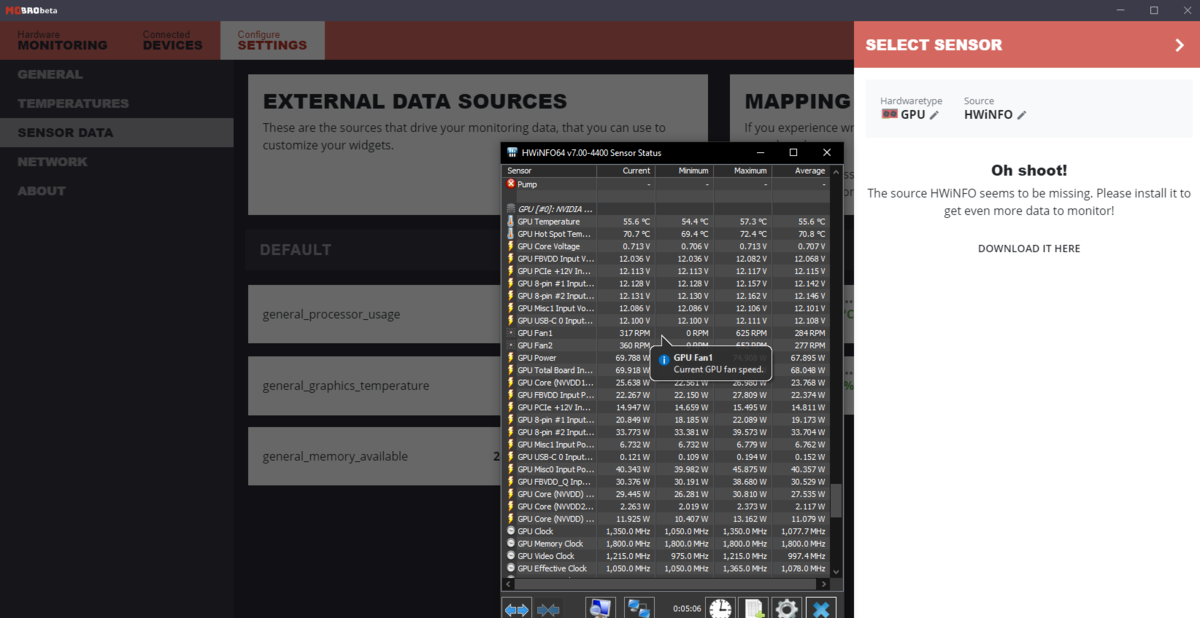Open Network settings section
1200x618 pixels.
point(52,161)
